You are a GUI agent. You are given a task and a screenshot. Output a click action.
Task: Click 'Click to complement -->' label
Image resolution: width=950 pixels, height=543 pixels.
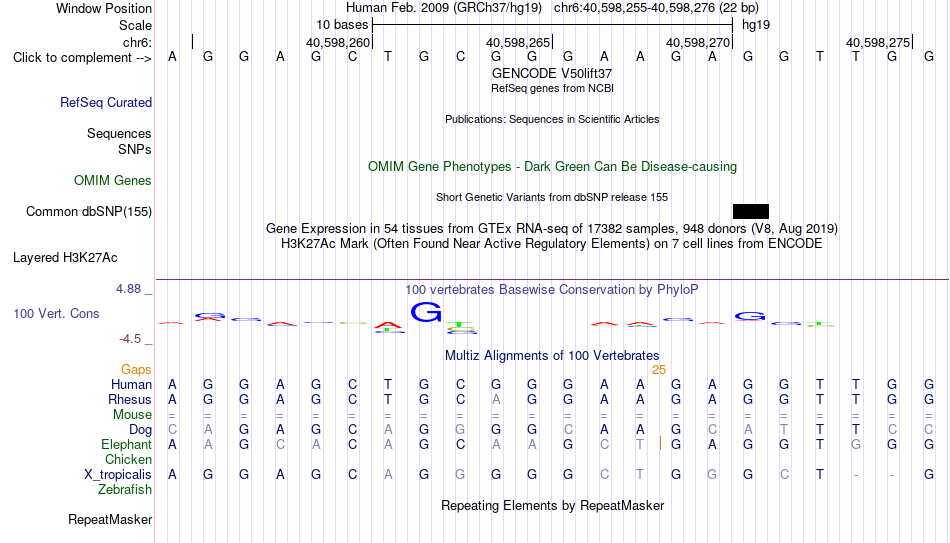(82, 58)
